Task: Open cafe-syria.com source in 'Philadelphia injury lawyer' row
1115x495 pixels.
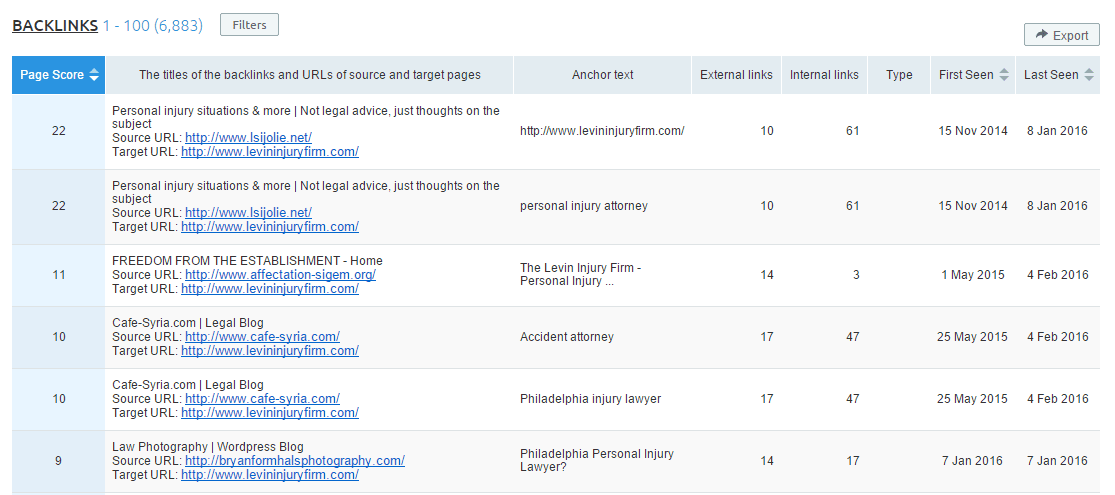Action: [262, 399]
